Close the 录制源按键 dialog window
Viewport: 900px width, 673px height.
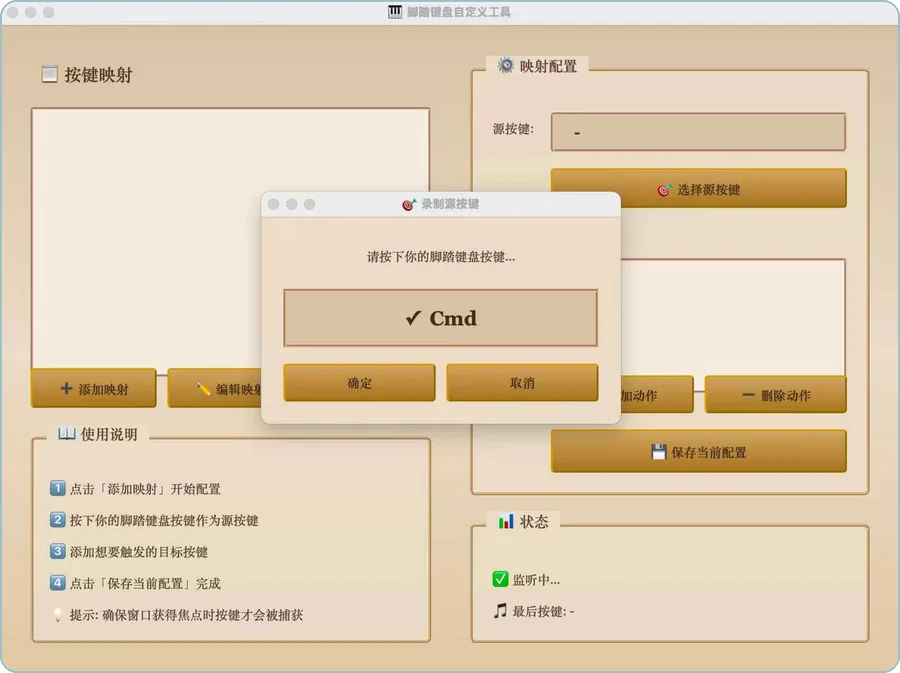(x=274, y=204)
